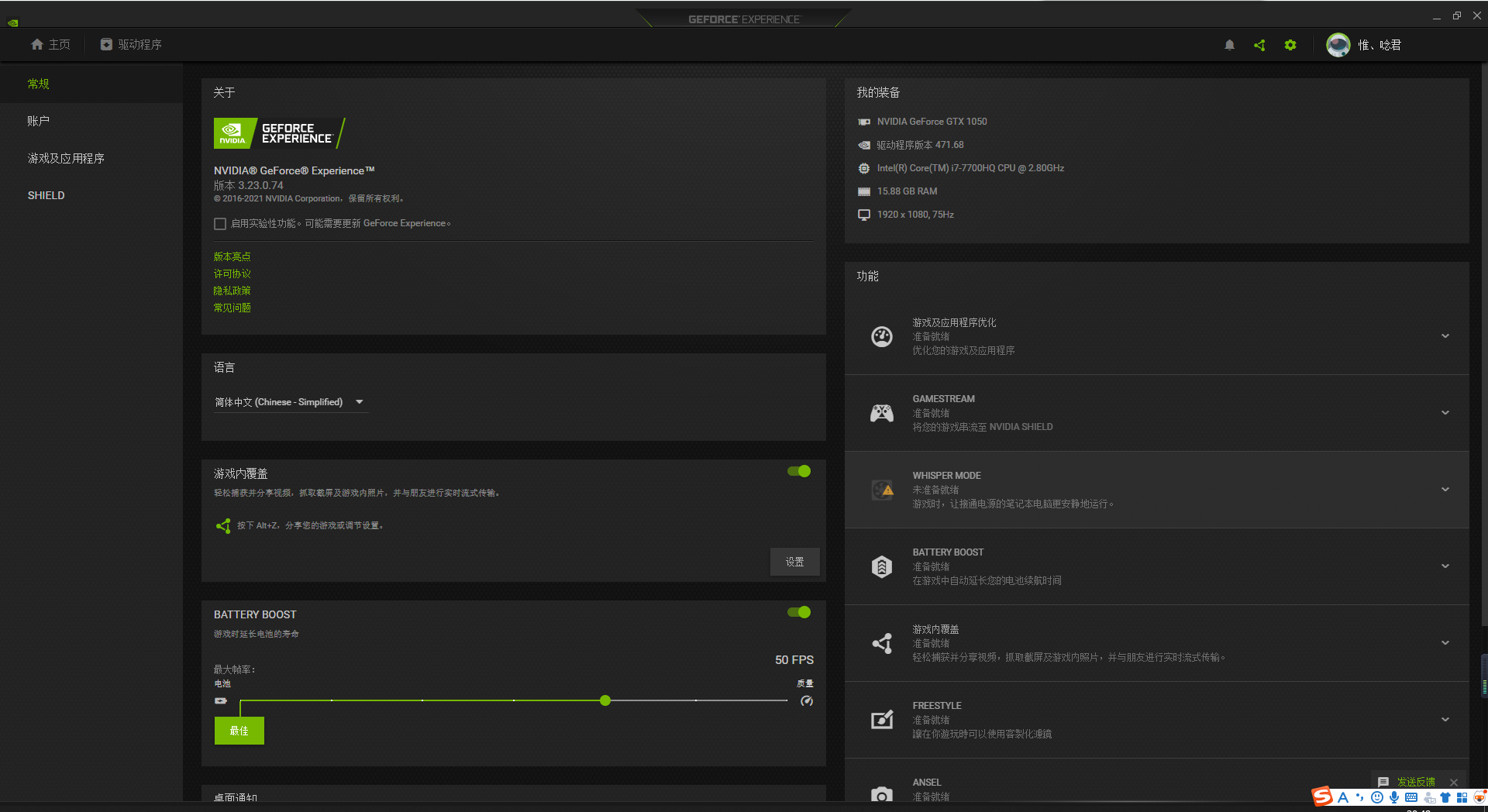
Task: Click the user avatar picture
Action: point(1338,45)
